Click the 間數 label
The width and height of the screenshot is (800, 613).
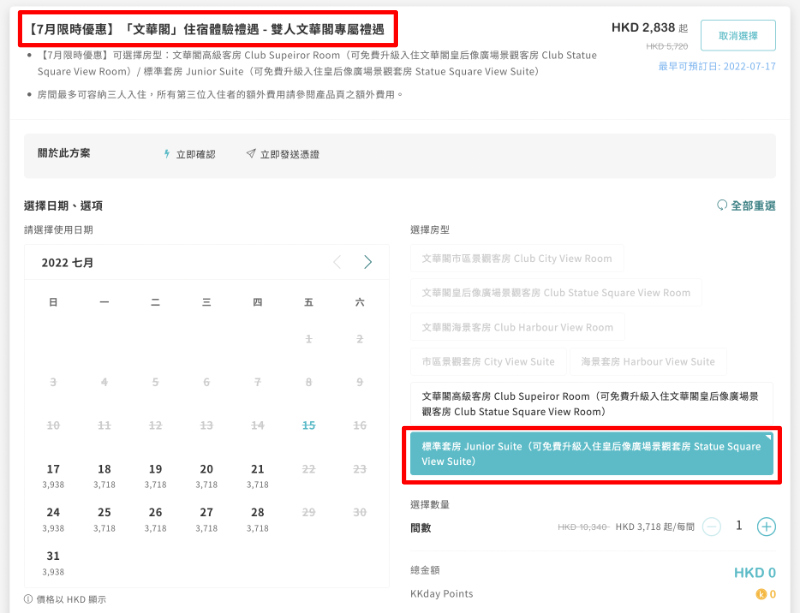420,528
